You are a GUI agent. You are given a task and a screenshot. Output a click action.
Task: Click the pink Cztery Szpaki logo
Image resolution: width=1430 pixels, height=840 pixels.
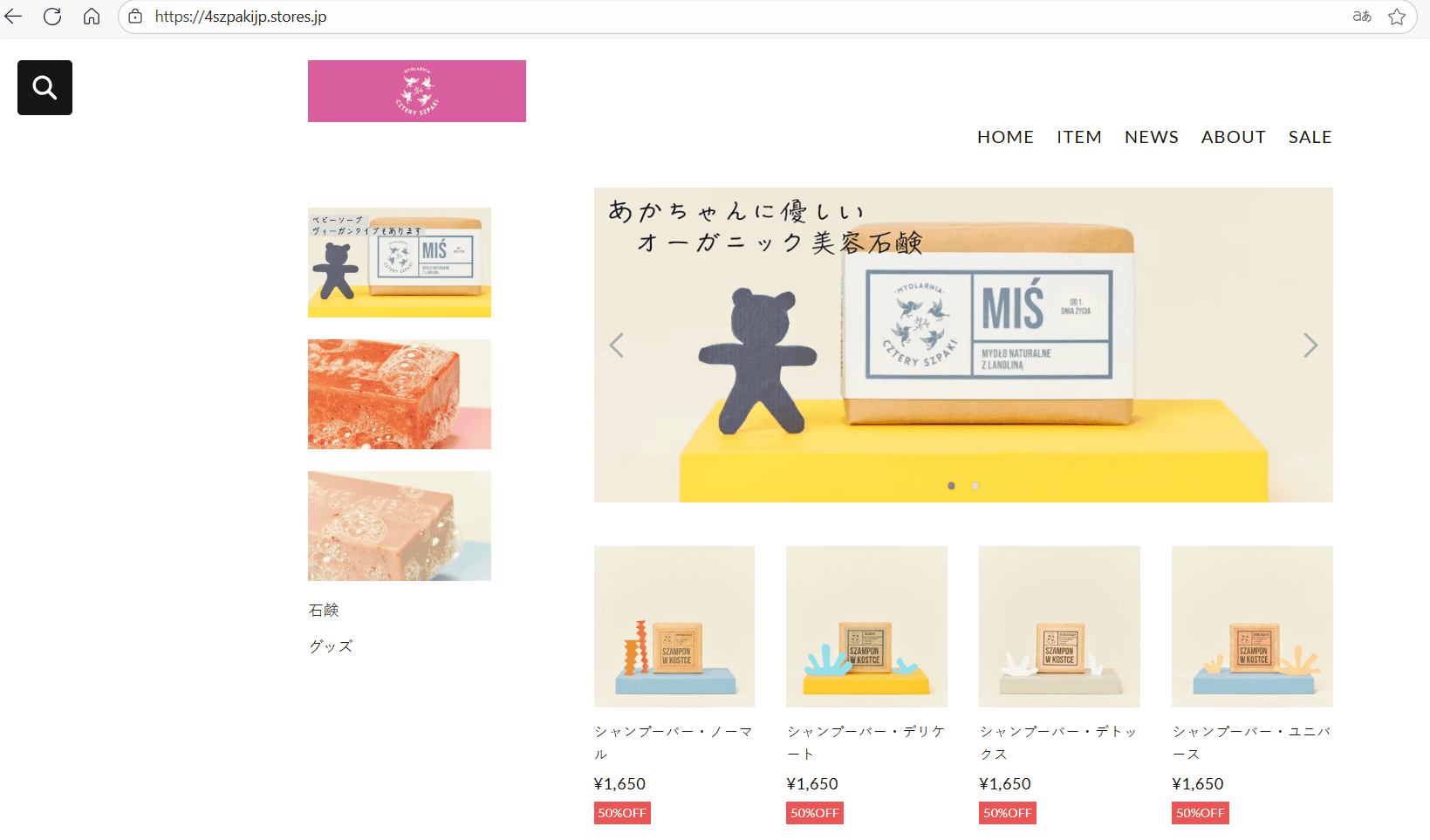pos(417,91)
